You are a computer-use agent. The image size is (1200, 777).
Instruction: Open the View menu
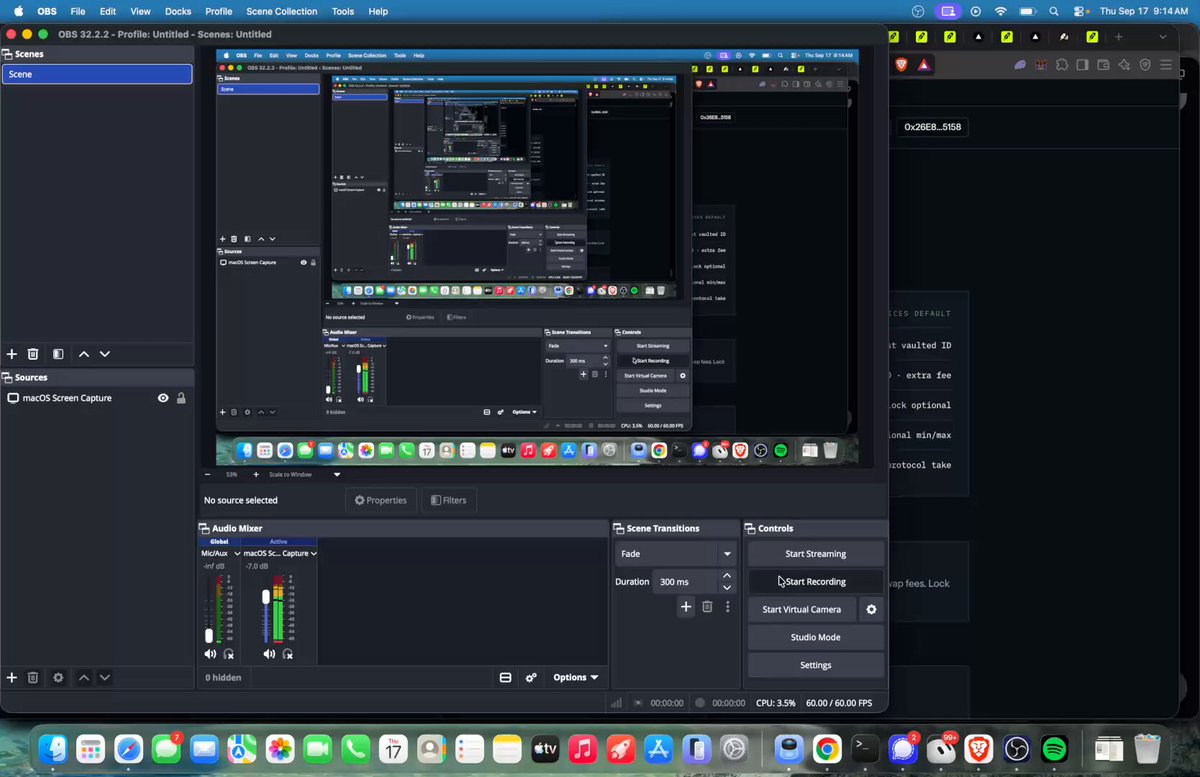[x=140, y=11]
